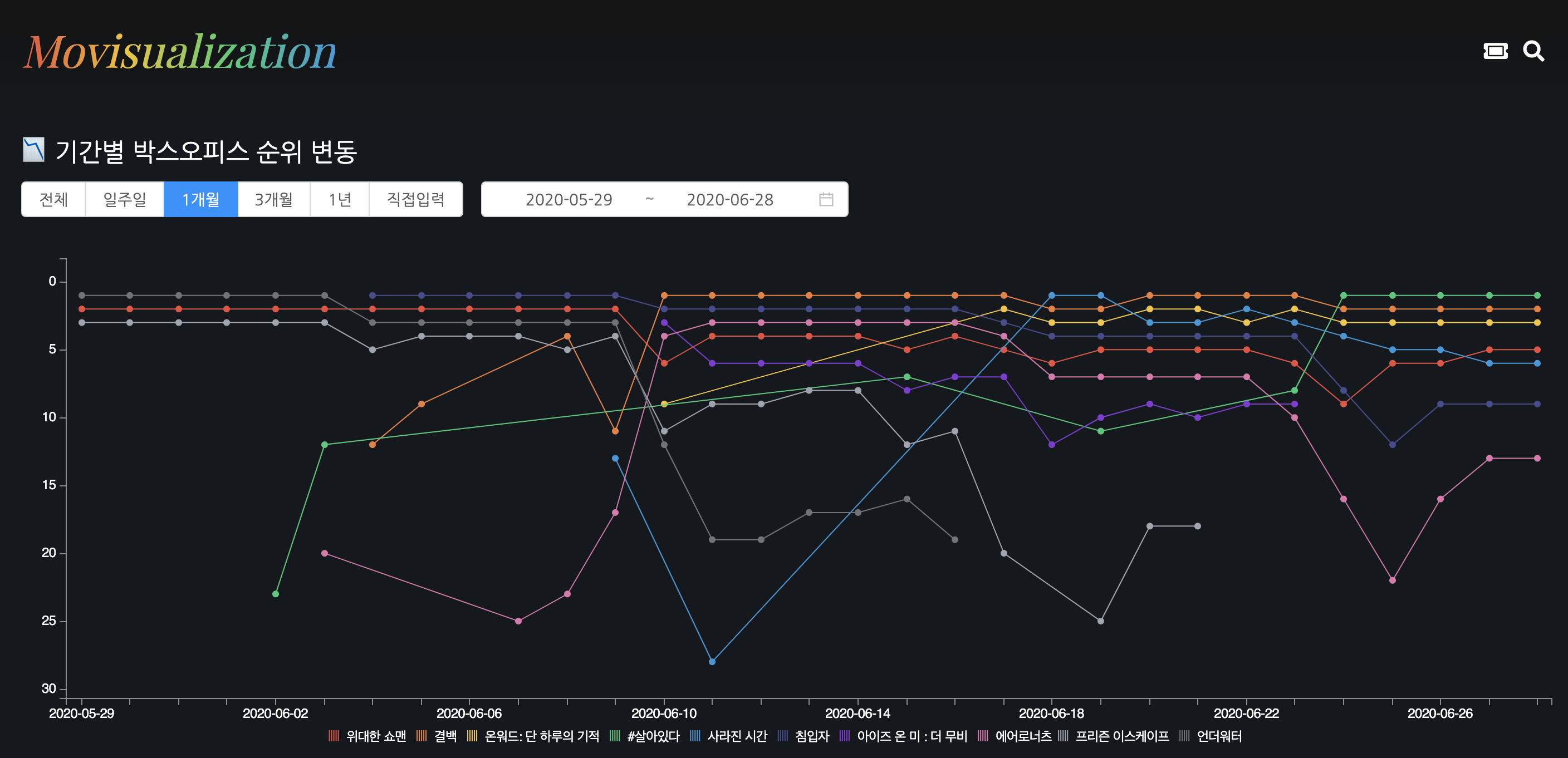Select the 3개월 range option
The image size is (1568, 758).
point(274,200)
